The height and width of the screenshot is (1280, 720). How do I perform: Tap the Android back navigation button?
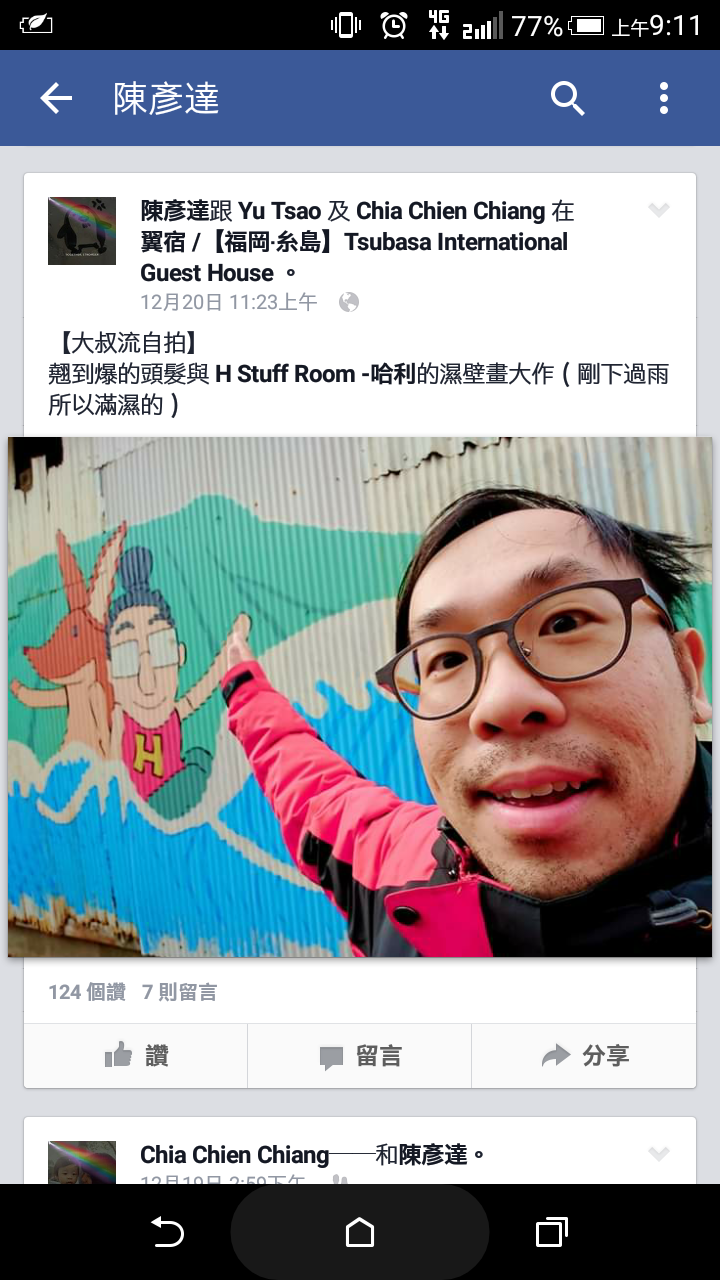[x=167, y=1233]
